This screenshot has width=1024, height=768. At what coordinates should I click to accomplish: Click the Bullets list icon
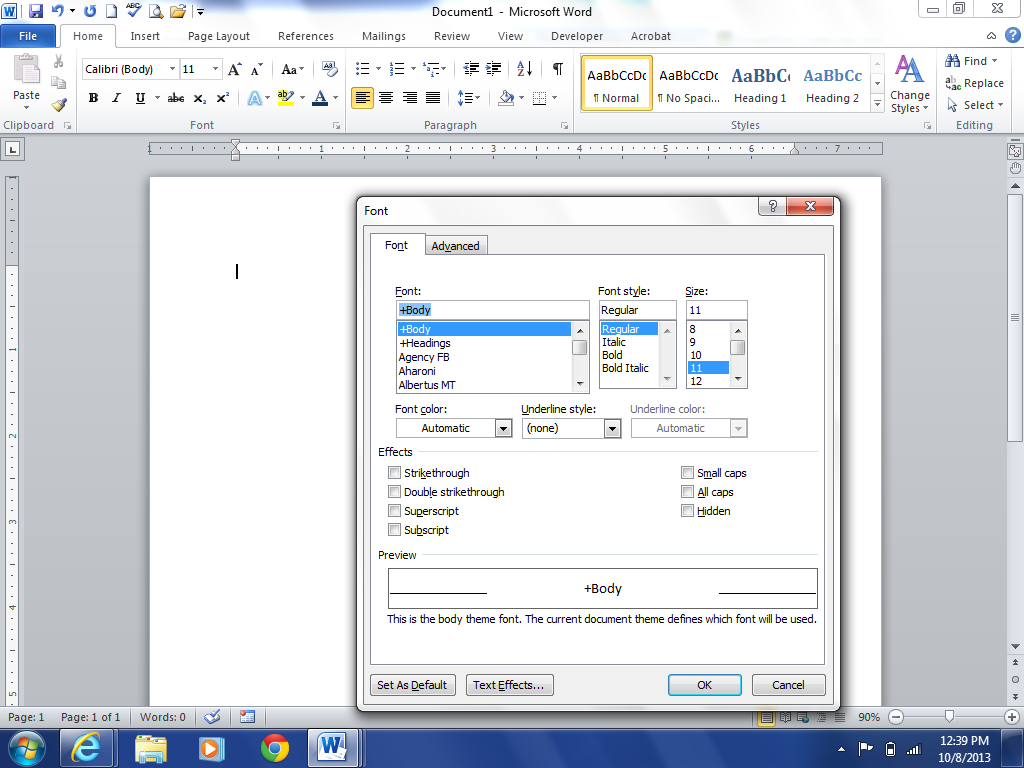[362, 69]
